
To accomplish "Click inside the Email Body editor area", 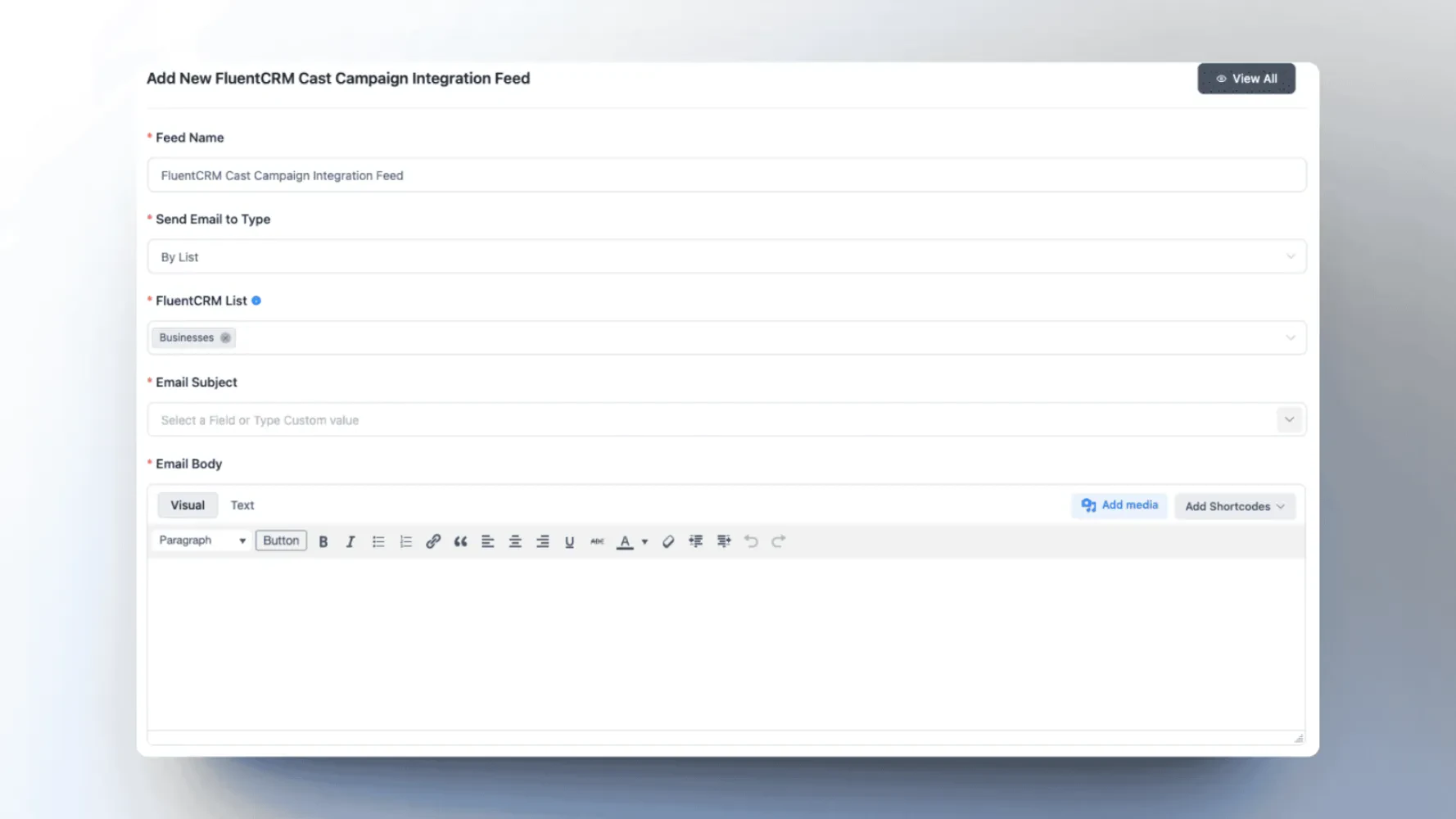I will click(x=726, y=644).
